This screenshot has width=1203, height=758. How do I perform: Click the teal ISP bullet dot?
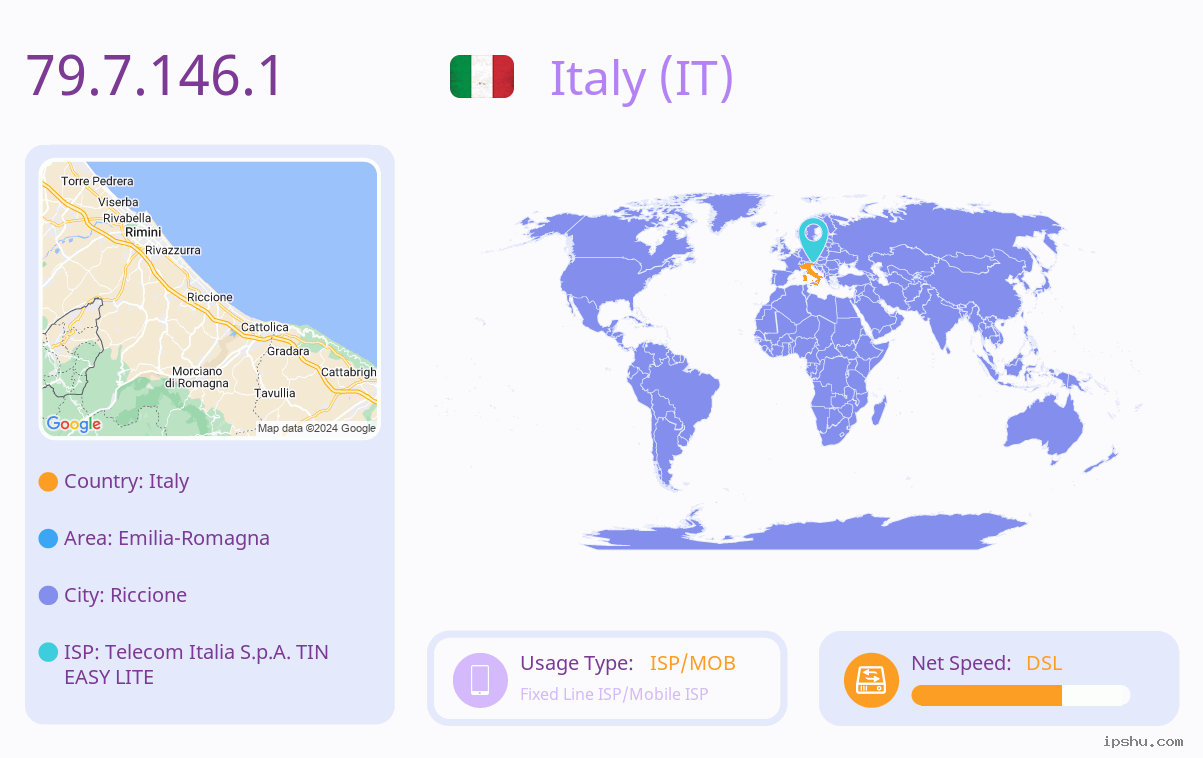tap(48, 653)
